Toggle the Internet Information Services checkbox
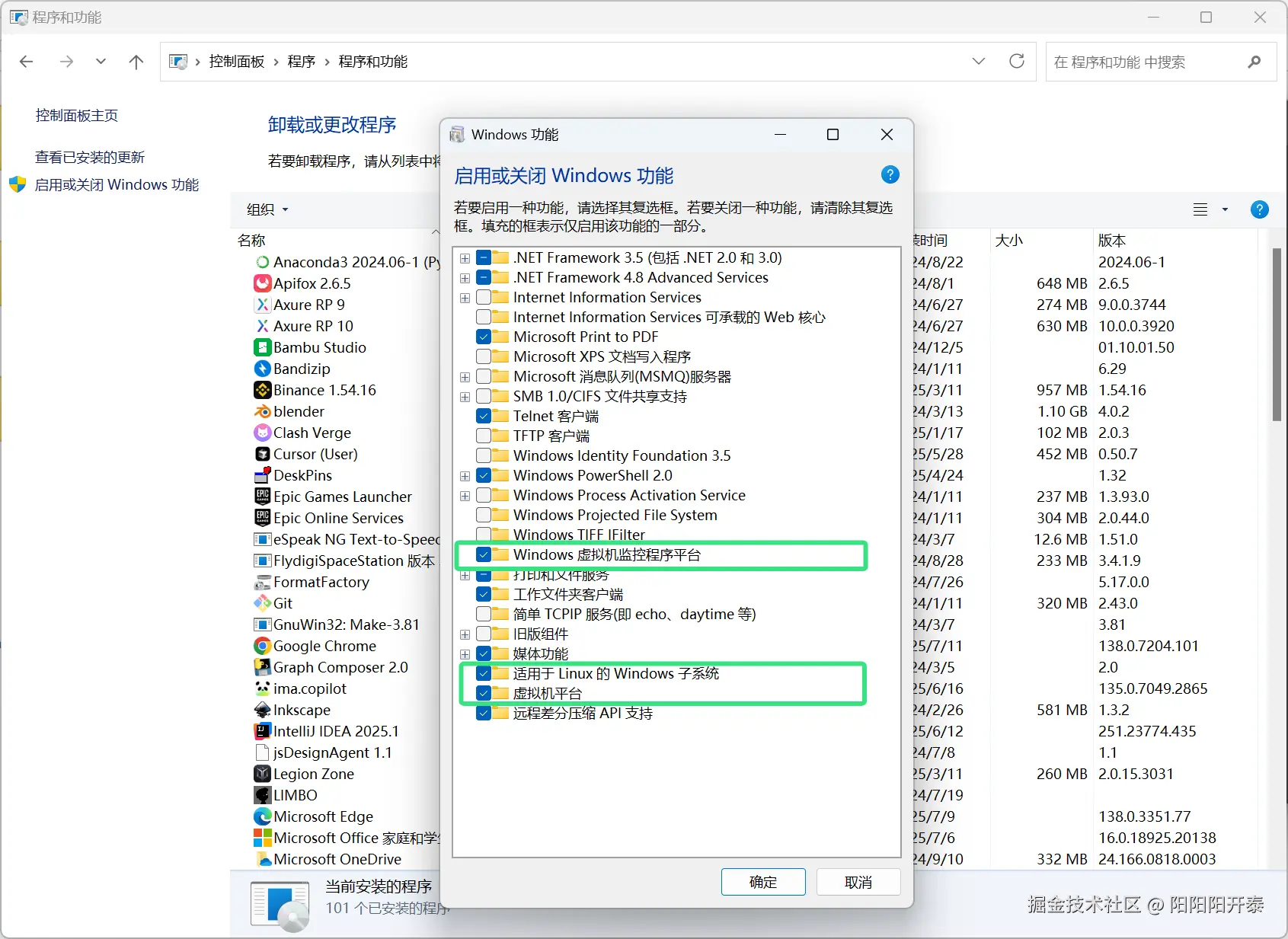 pyautogui.click(x=484, y=297)
